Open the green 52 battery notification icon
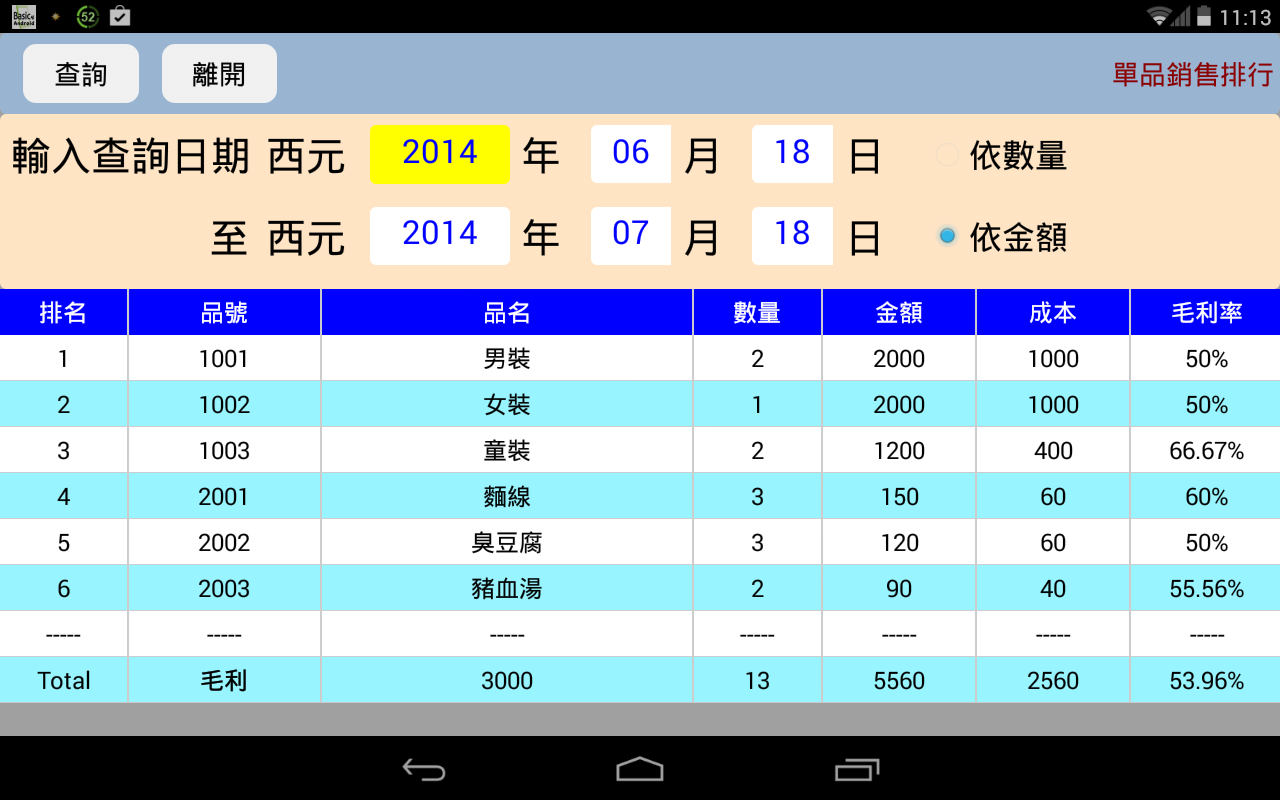The width and height of the screenshot is (1280, 800). [x=88, y=16]
